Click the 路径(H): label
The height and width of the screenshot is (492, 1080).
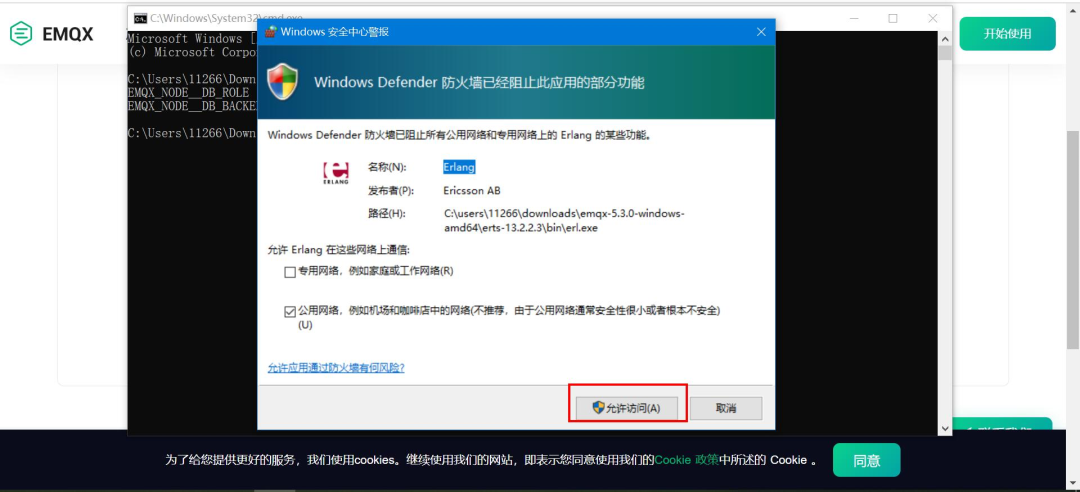coord(387,214)
